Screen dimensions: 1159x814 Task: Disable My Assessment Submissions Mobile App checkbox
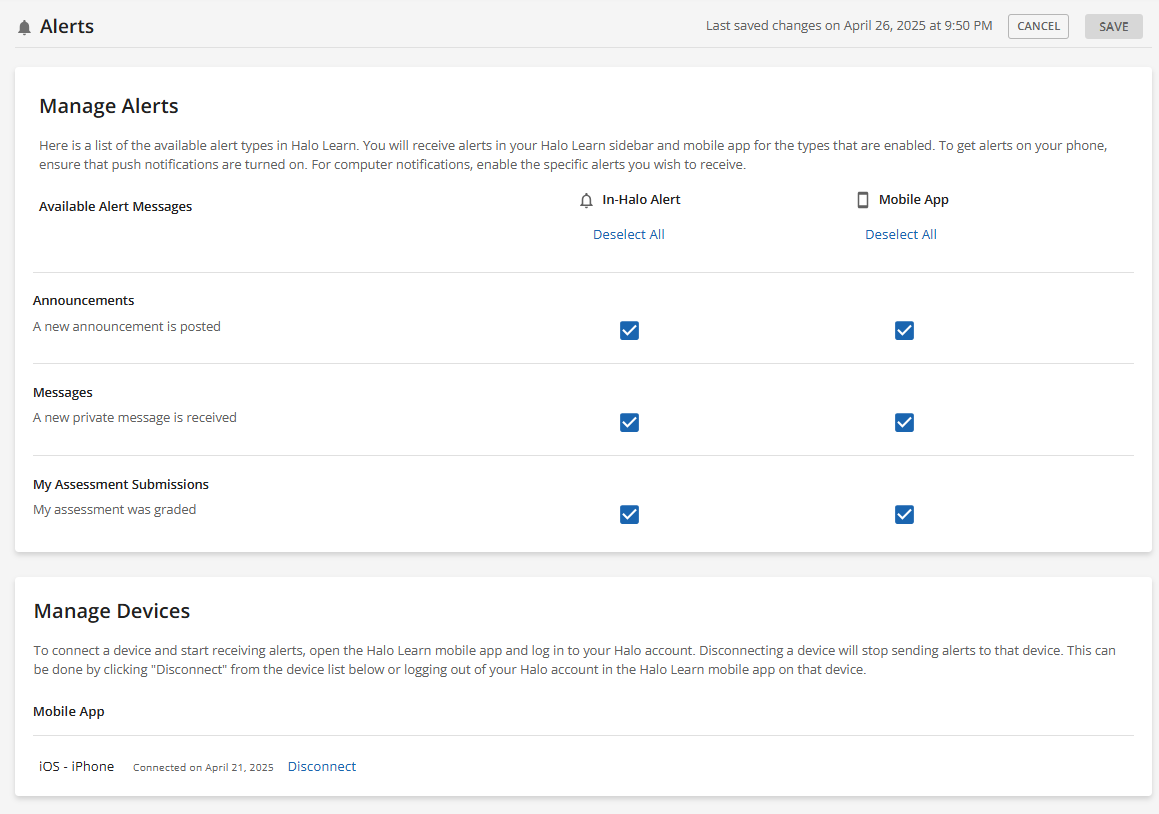904,515
